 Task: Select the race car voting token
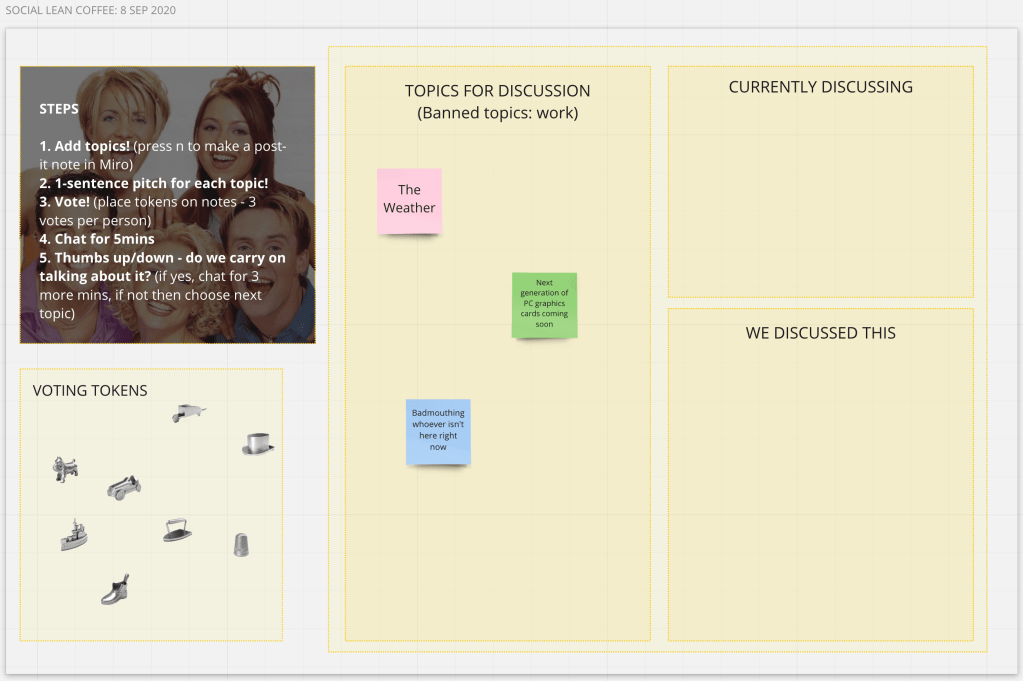coord(124,488)
